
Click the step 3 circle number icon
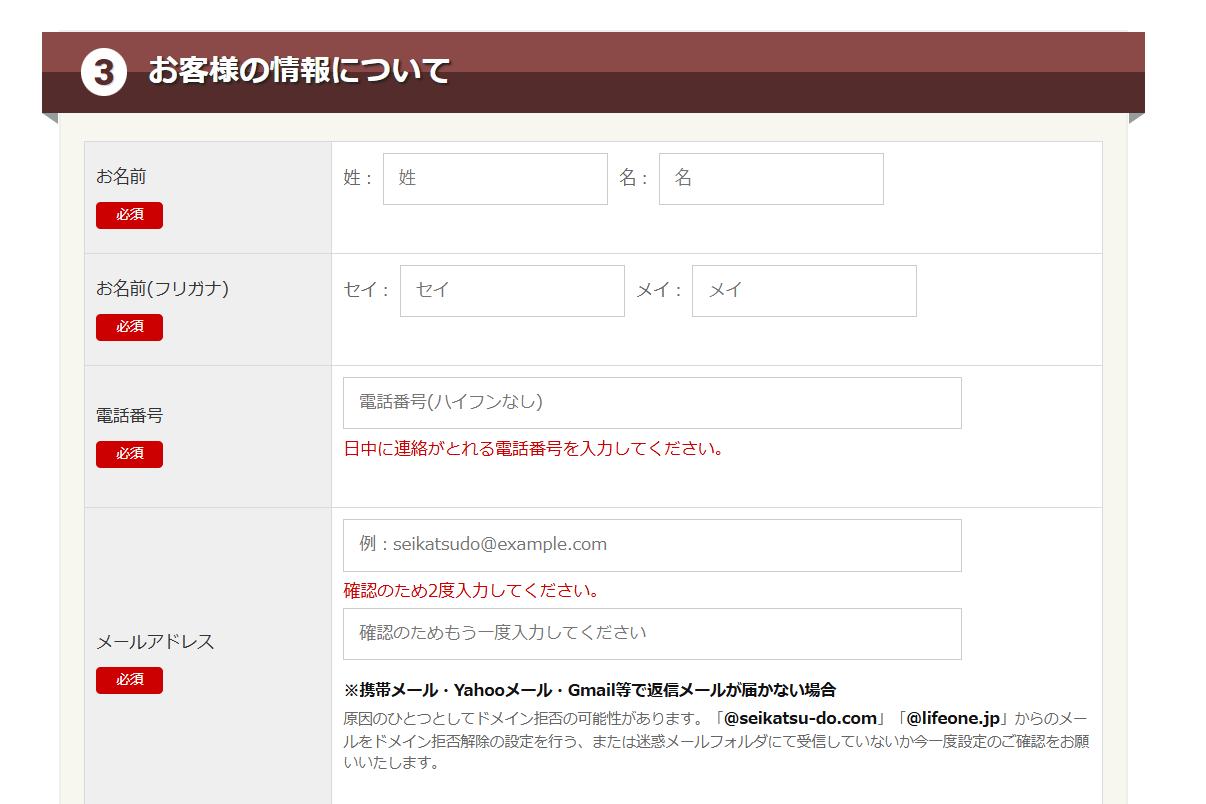coord(104,73)
